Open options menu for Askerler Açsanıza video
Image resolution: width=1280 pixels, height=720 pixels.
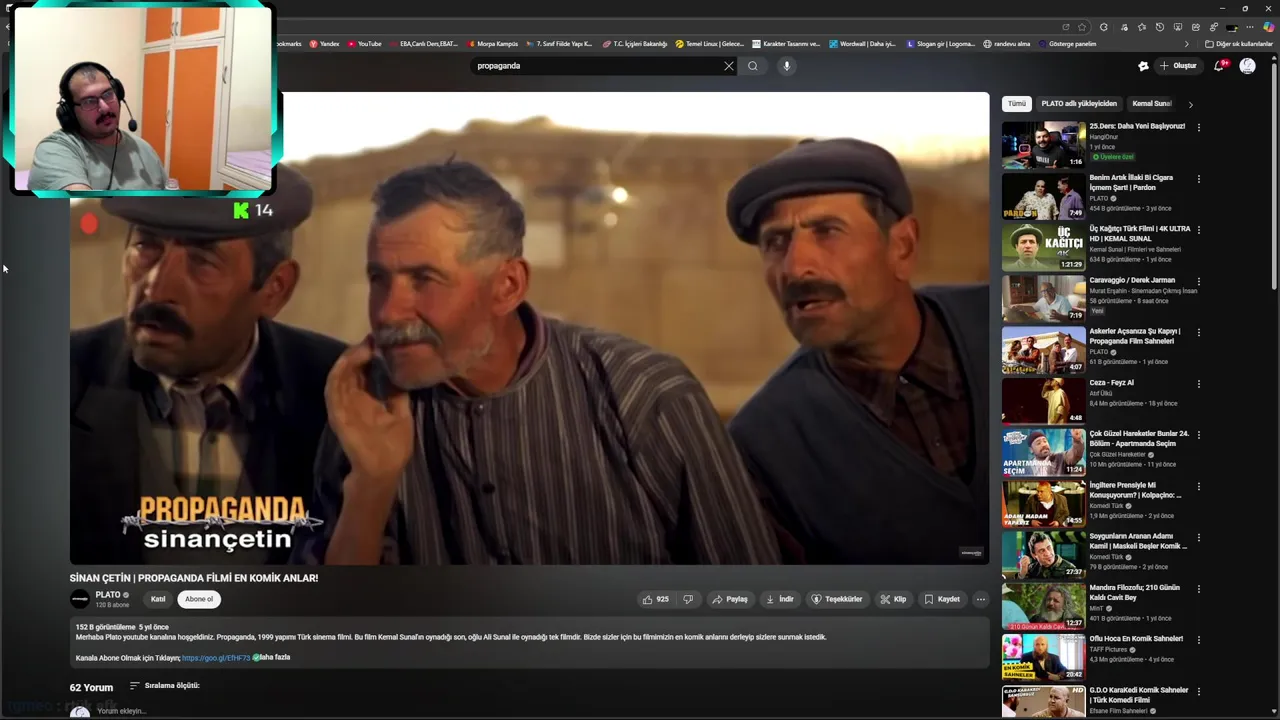tap(1198, 332)
